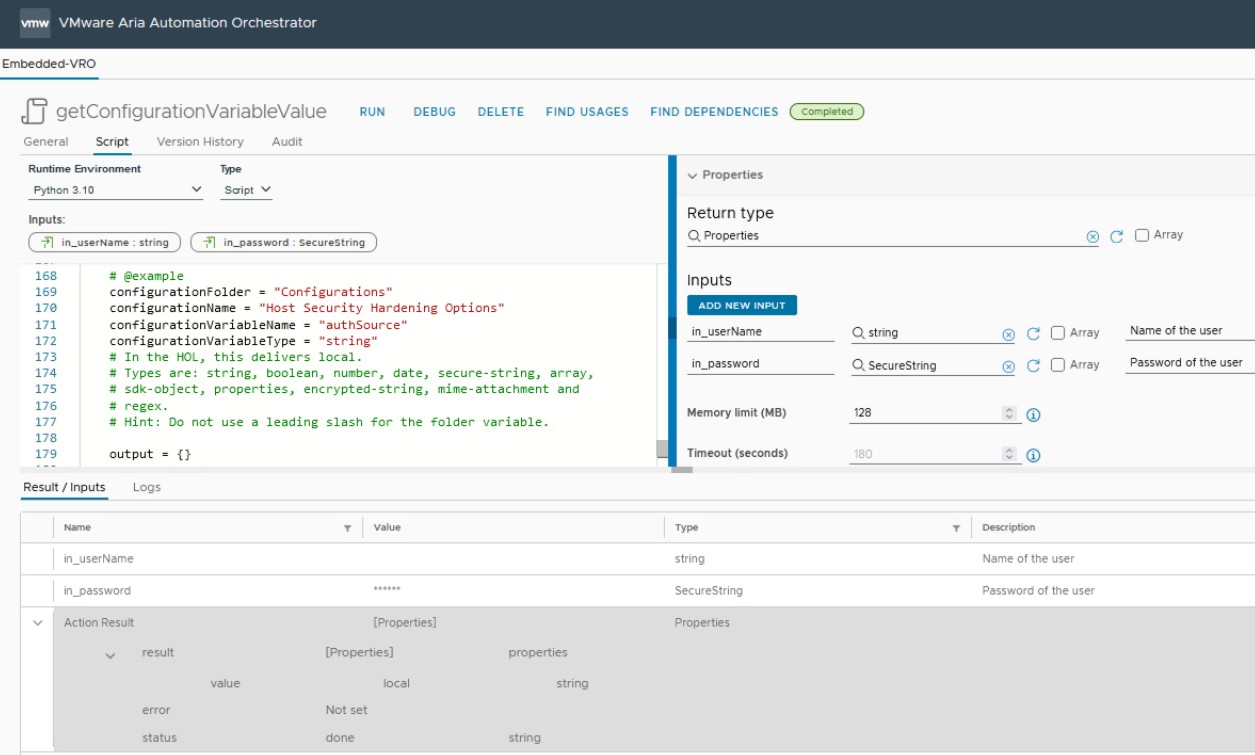Show Memory limit info tooltip icon
This screenshot has height=755, width=1255.
coord(1034,415)
